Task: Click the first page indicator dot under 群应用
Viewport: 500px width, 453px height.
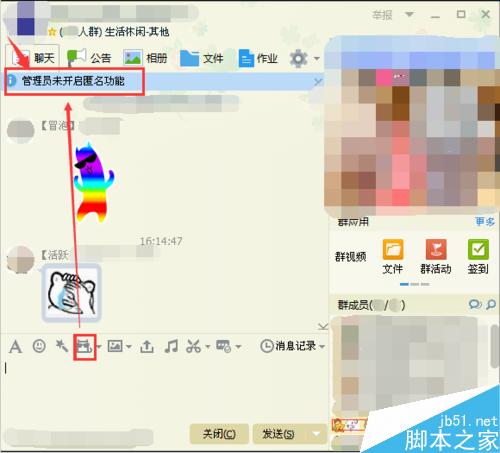Action: click(404, 284)
